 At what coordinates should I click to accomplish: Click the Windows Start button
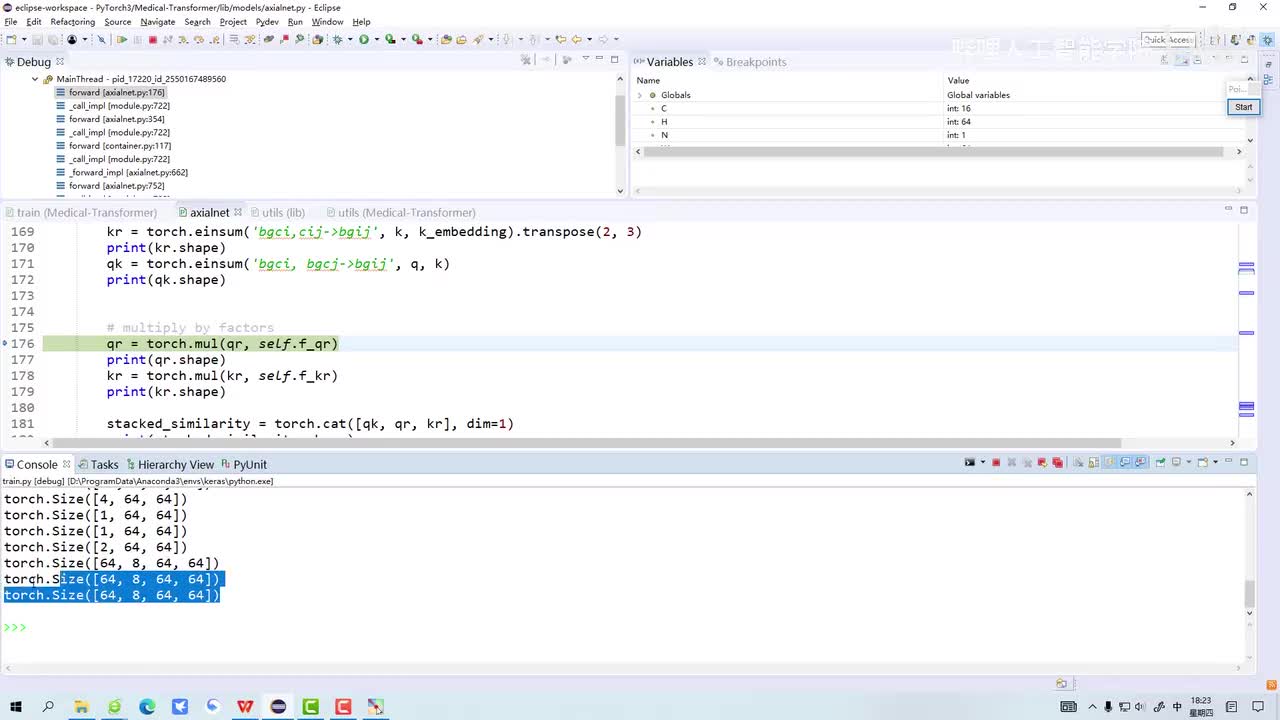pos(16,707)
